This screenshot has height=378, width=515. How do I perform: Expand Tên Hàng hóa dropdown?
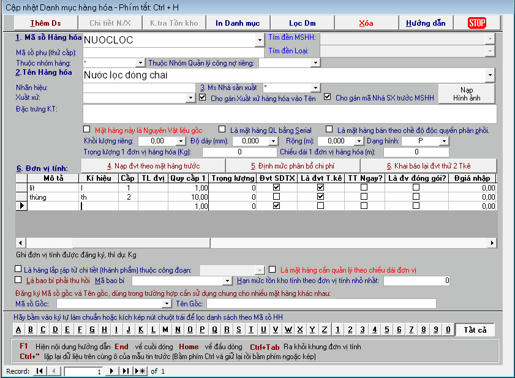pyautogui.click(x=490, y=75)
